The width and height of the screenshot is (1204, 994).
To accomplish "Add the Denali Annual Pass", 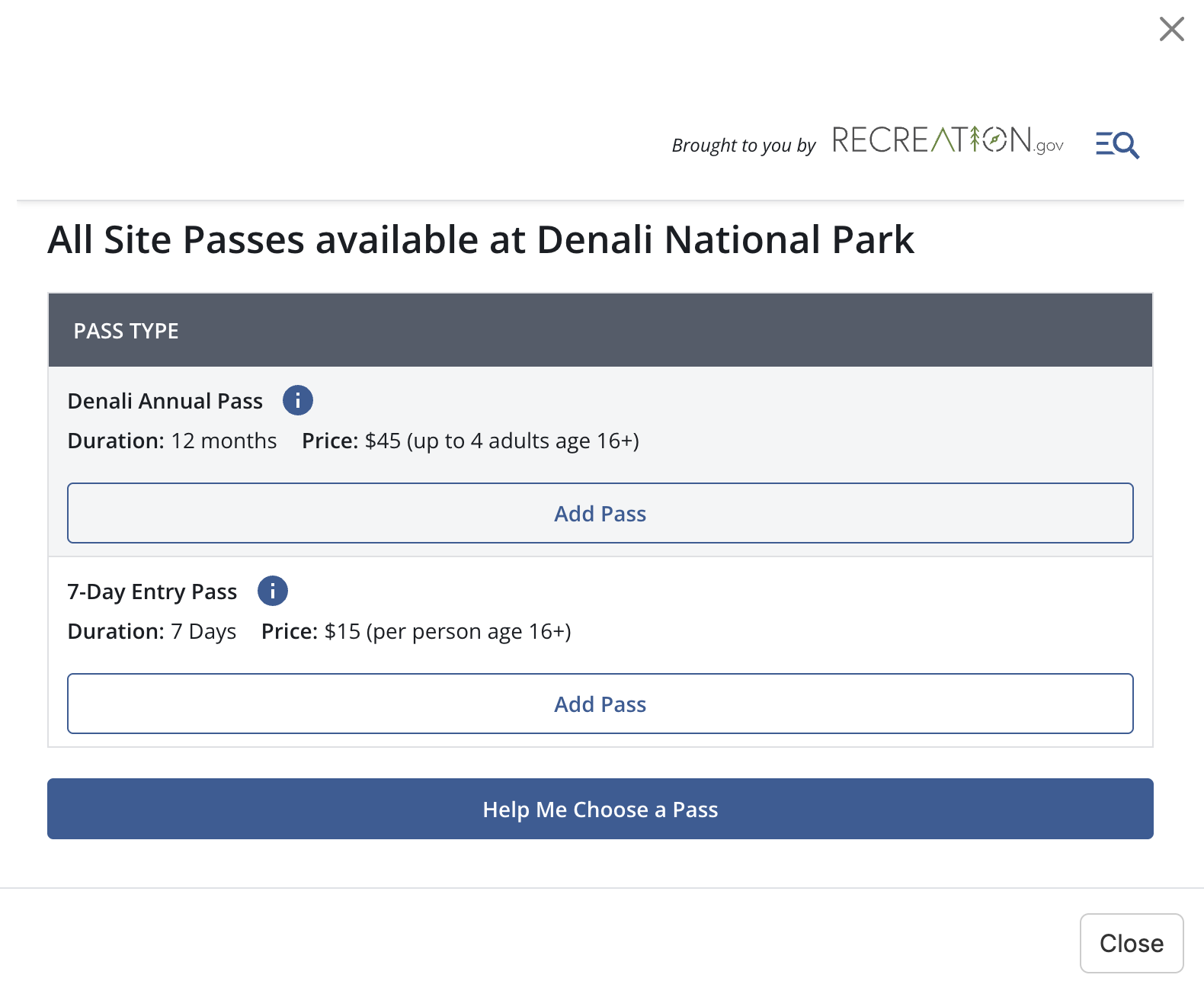I will point(600,513).
